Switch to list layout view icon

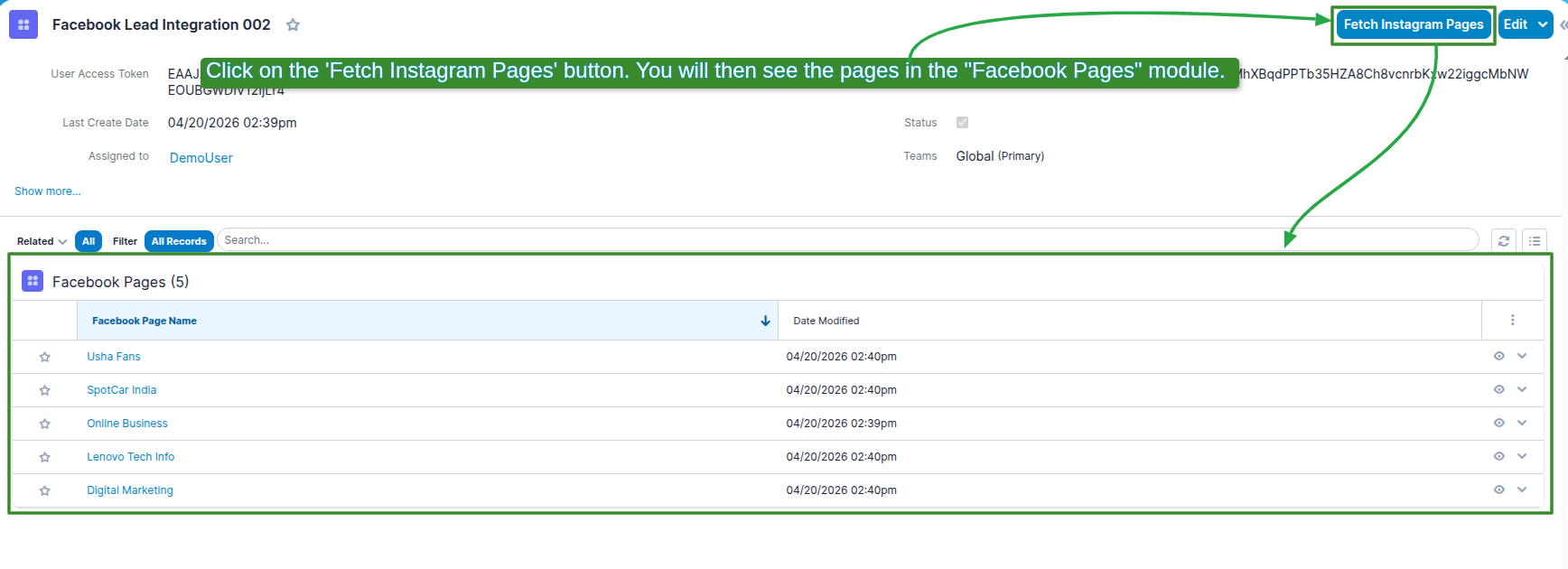[x=1535, y=241]
